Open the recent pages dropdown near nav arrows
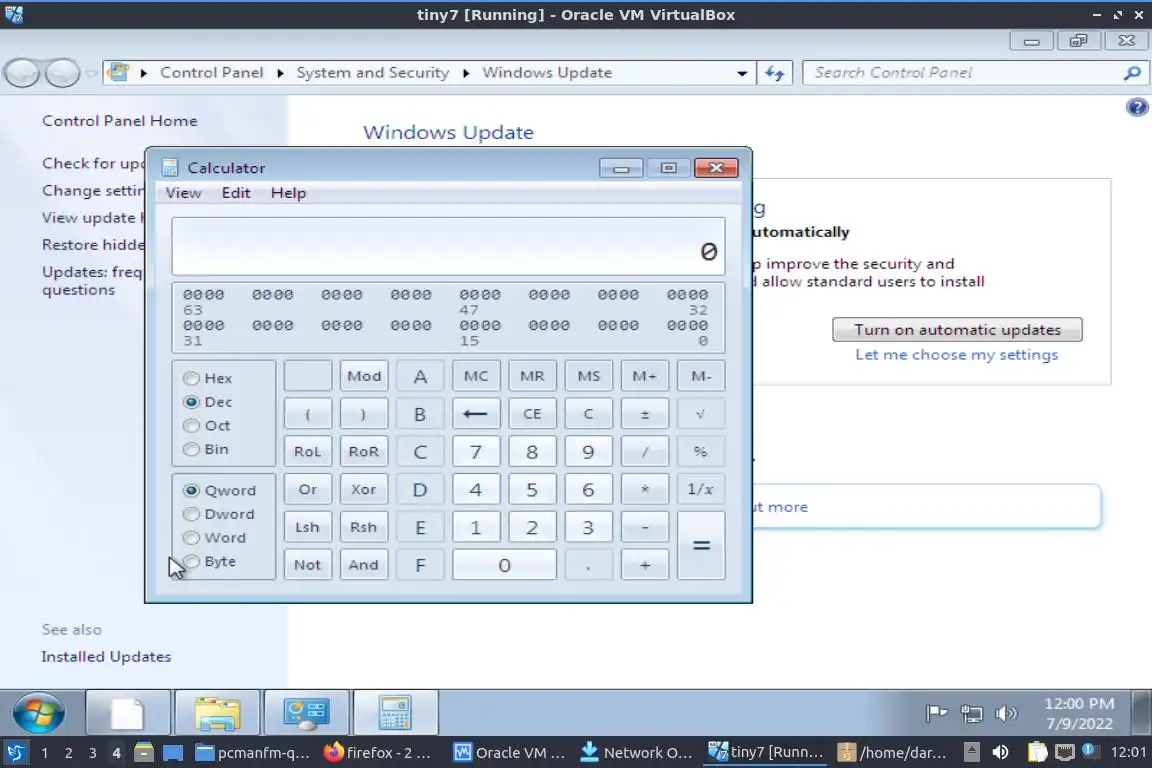Viewport: 1152px width, 768px height. [90, 73]
